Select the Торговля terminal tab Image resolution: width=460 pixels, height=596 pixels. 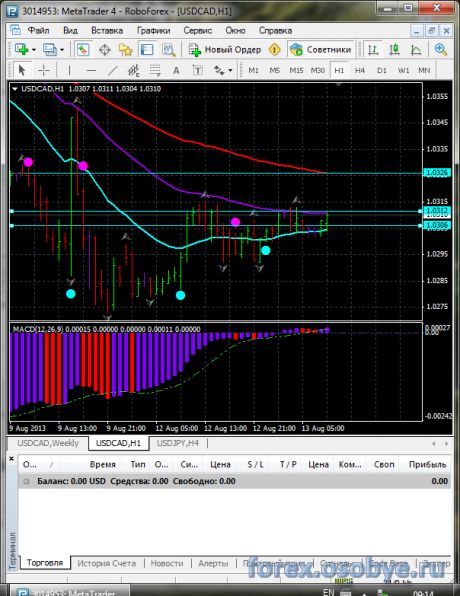click(x=45, y=563)
